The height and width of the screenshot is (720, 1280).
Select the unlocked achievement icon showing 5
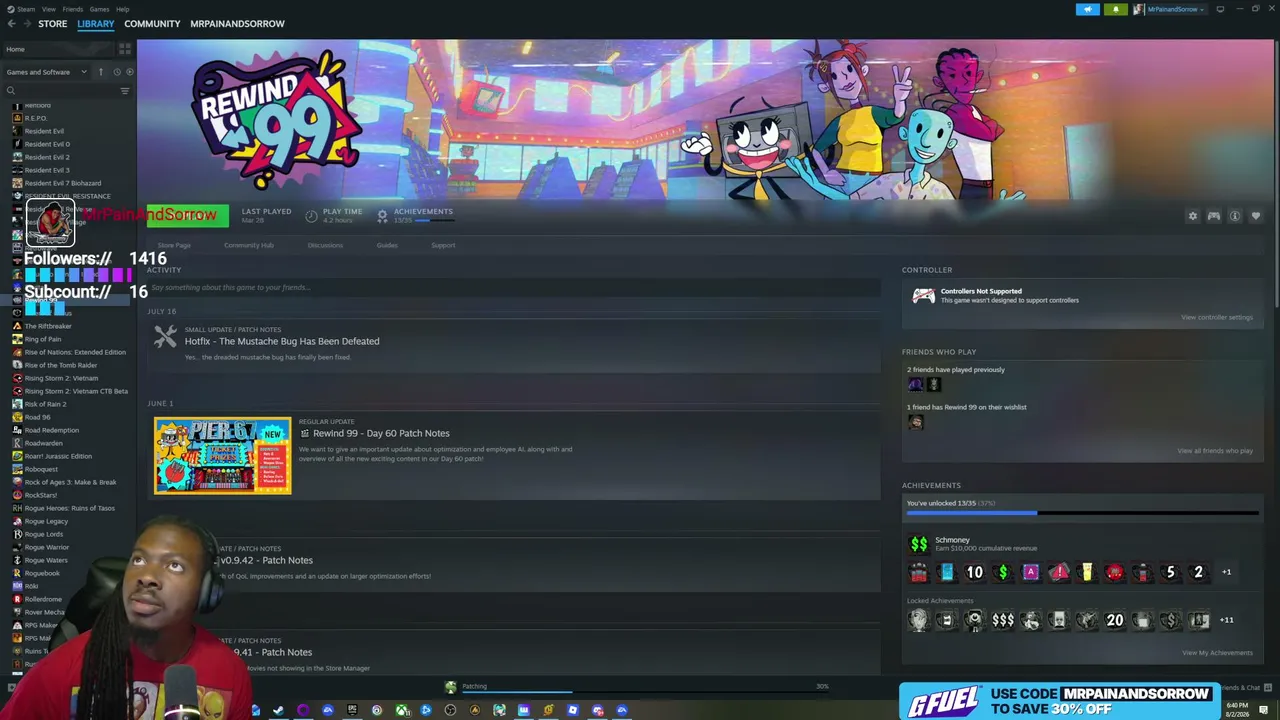click(x=1170, y=572)
